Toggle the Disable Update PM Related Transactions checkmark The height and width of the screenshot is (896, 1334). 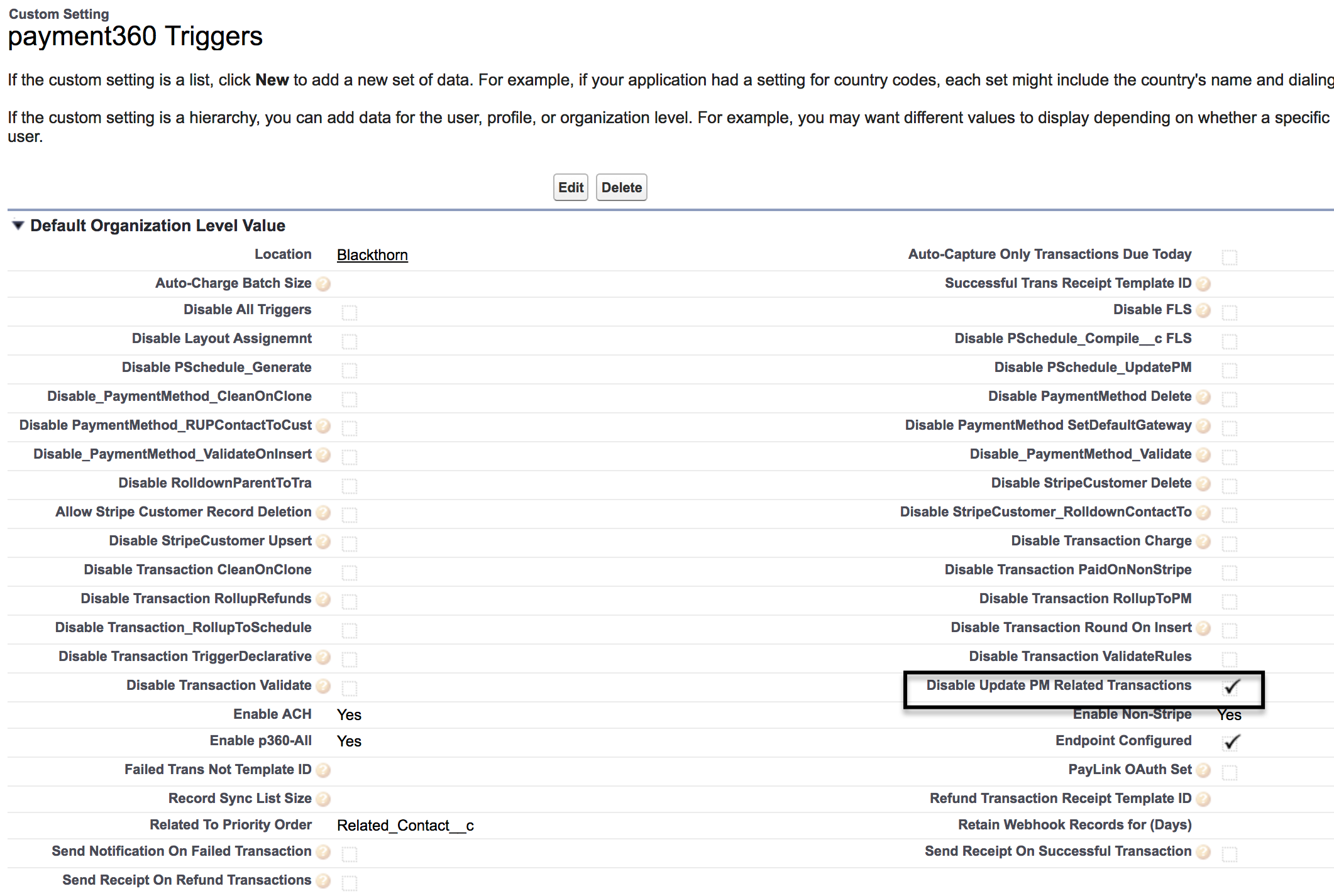(1232, 687)
